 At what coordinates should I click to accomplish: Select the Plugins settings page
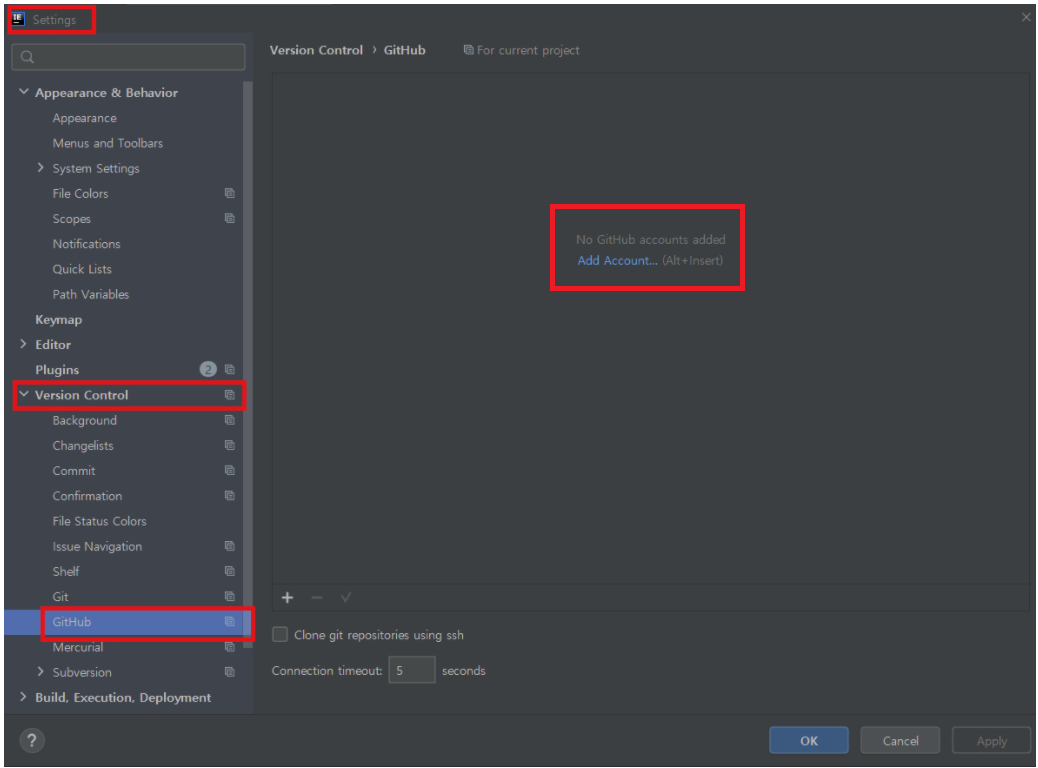click(57, 369)
